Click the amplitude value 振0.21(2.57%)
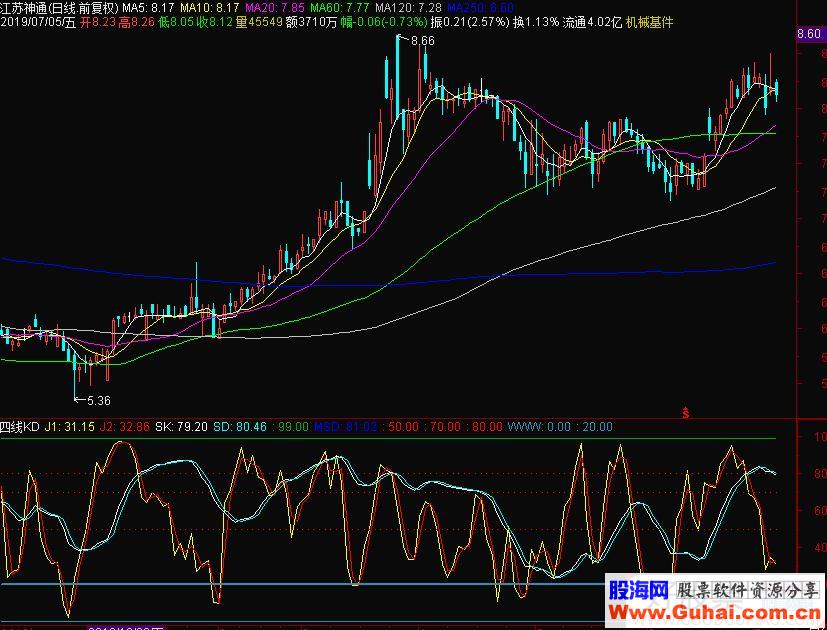827x630 pixels. (470, 23)
